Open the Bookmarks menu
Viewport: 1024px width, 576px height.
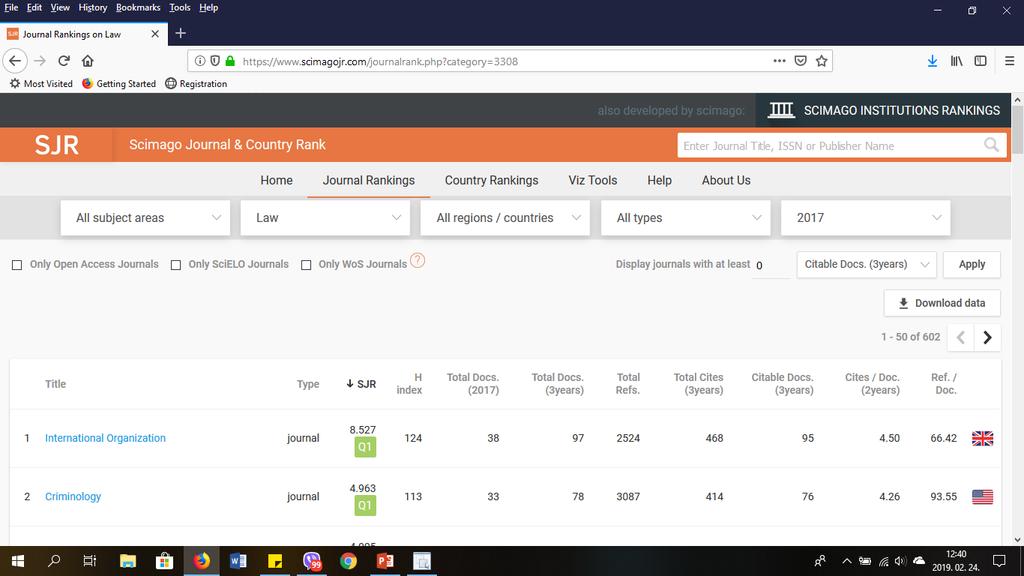click(138, 8)
